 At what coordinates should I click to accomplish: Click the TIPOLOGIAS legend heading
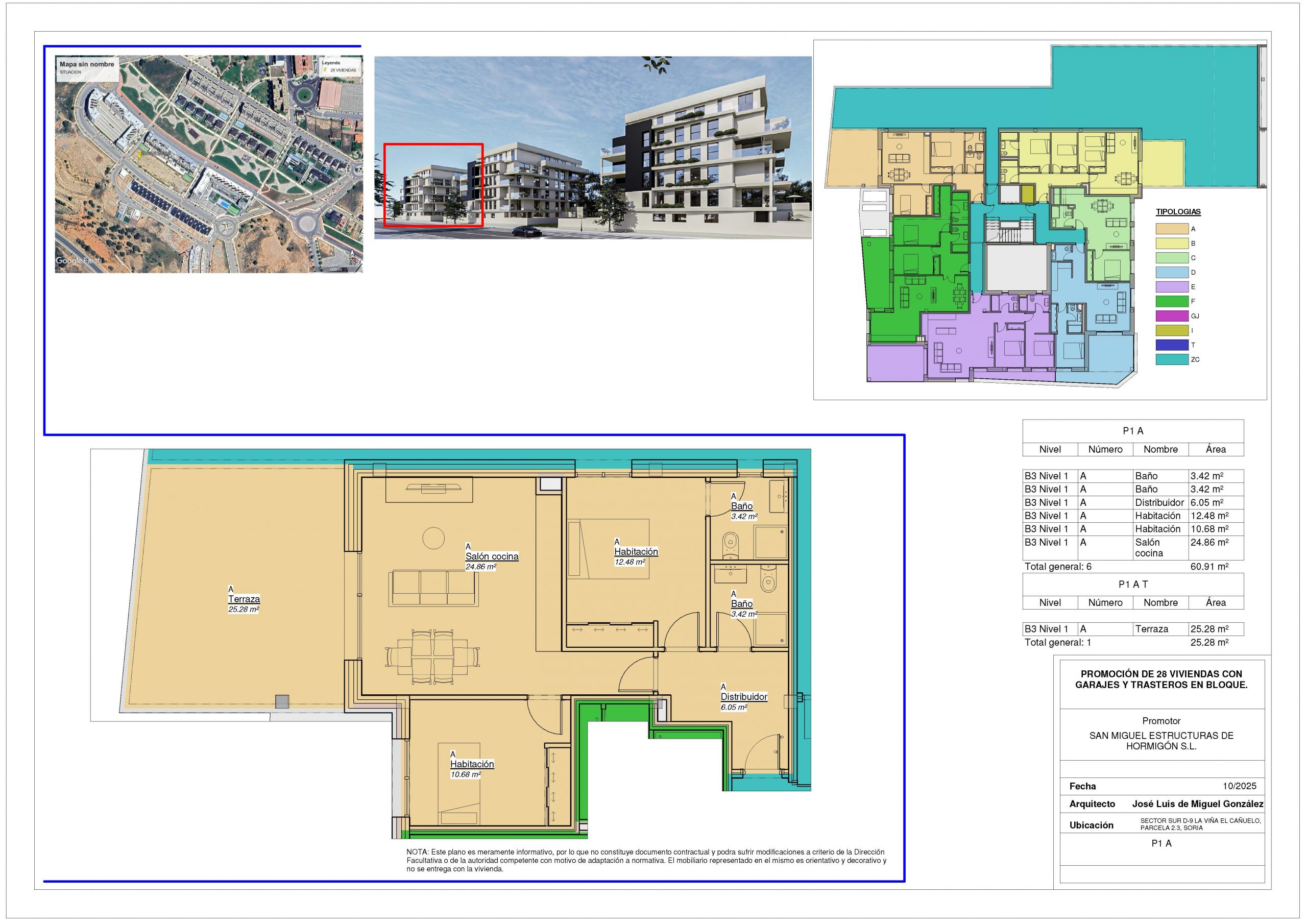point(1178,212)
